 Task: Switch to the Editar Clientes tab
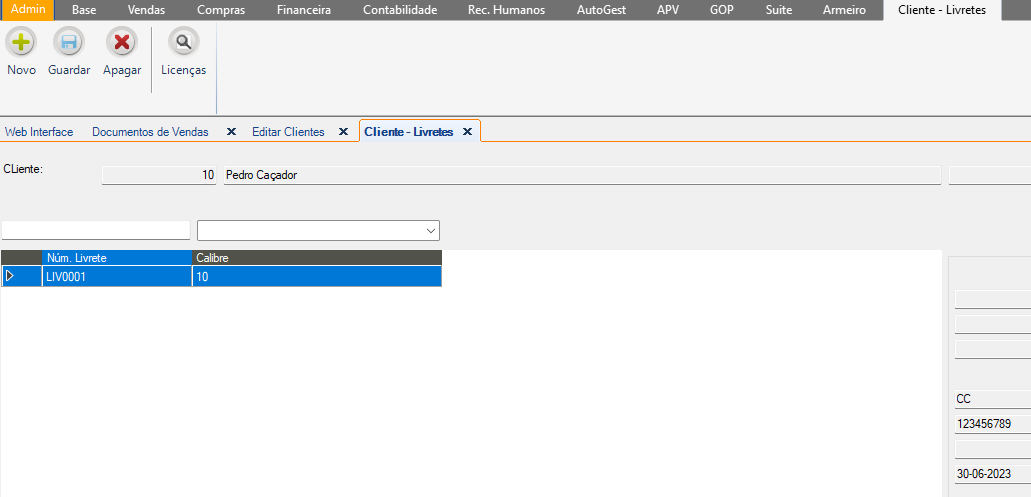coord(288,132)
